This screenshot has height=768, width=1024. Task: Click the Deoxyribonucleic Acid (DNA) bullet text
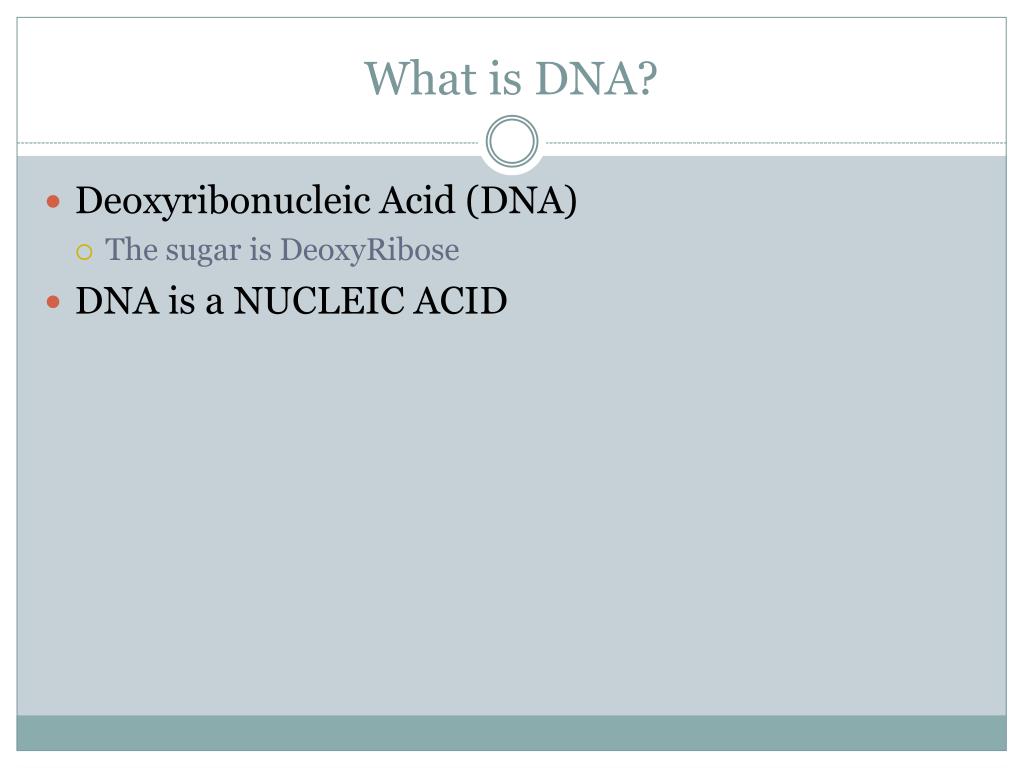pyautogui.click(x=326, y=200)
